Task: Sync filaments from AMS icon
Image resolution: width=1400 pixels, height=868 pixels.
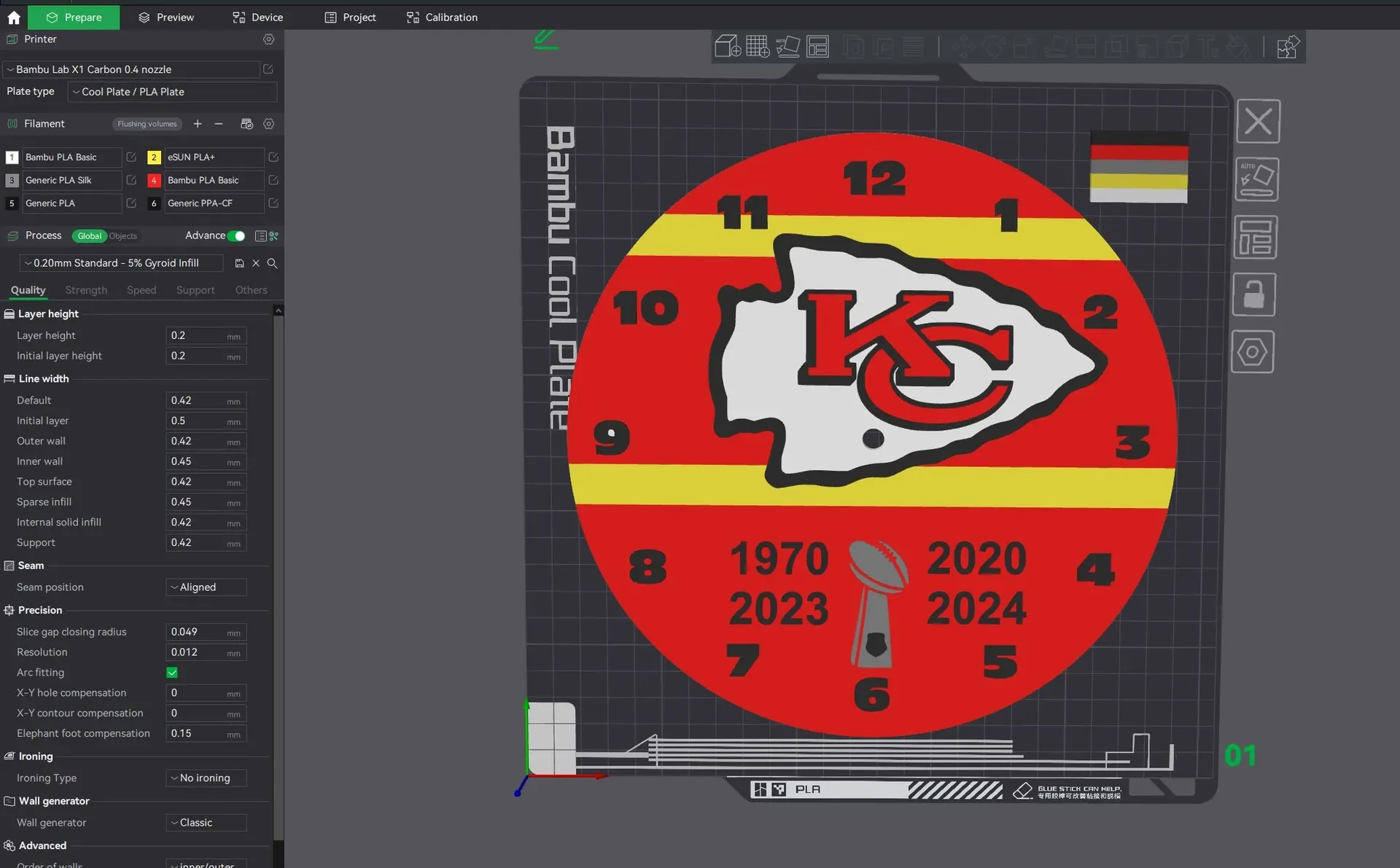Action: pos(246,124)
